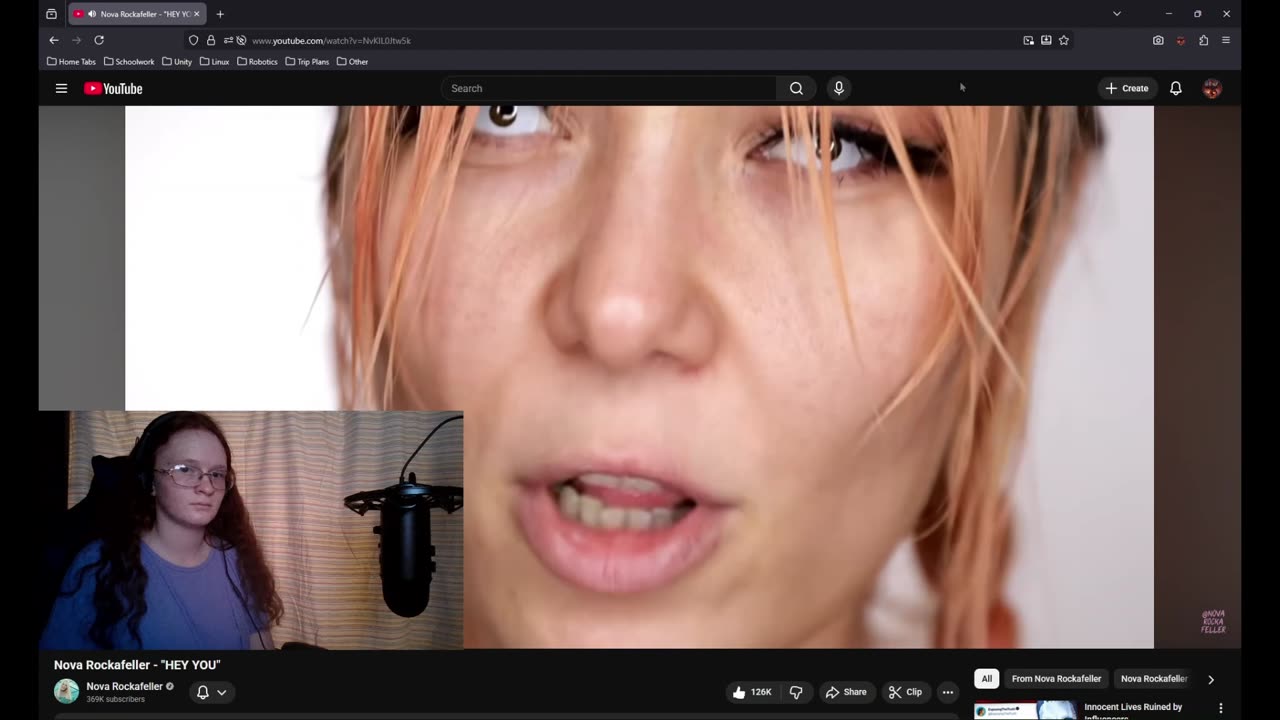Bookmark this page with star icon
Image resolution: width=1280 pixels, height=720 pixels.
tap(1064, 40)
